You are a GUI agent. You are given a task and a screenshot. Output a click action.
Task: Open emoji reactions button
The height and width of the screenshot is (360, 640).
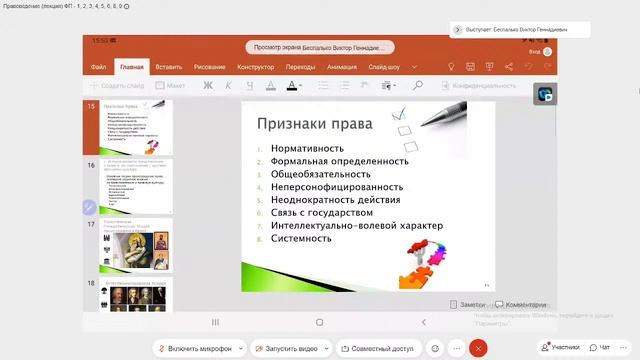pyautogui.click(x=435, y=349)
